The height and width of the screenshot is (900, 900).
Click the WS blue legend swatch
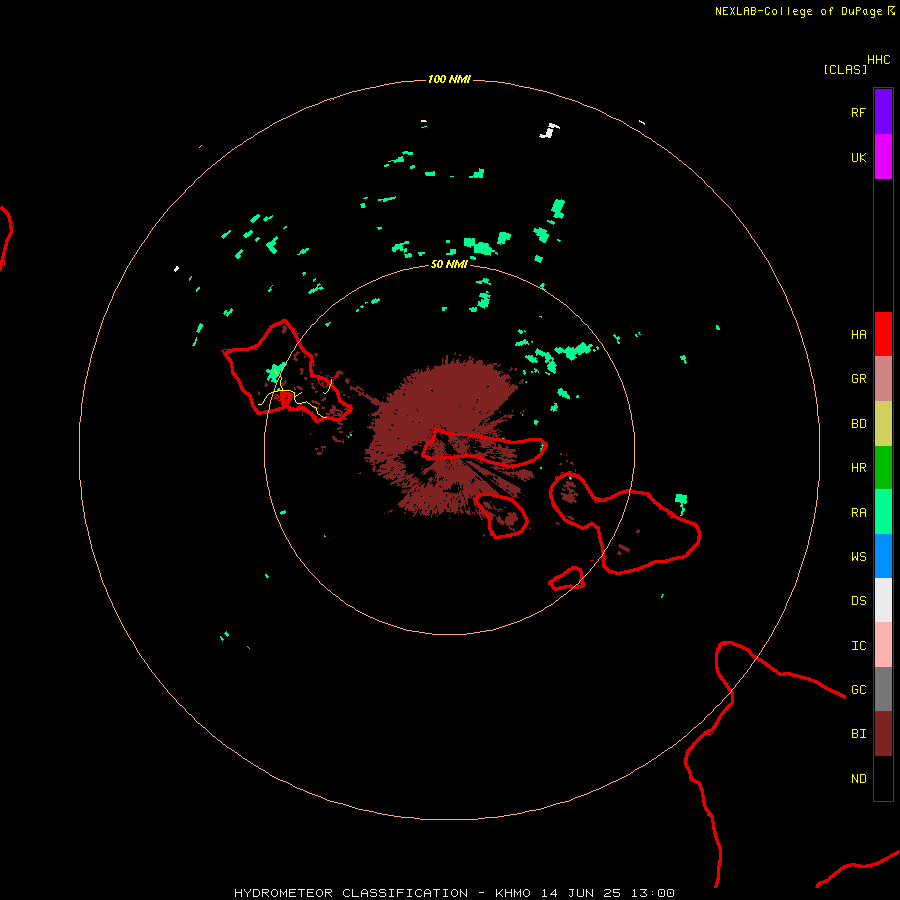tap(883, 556)
